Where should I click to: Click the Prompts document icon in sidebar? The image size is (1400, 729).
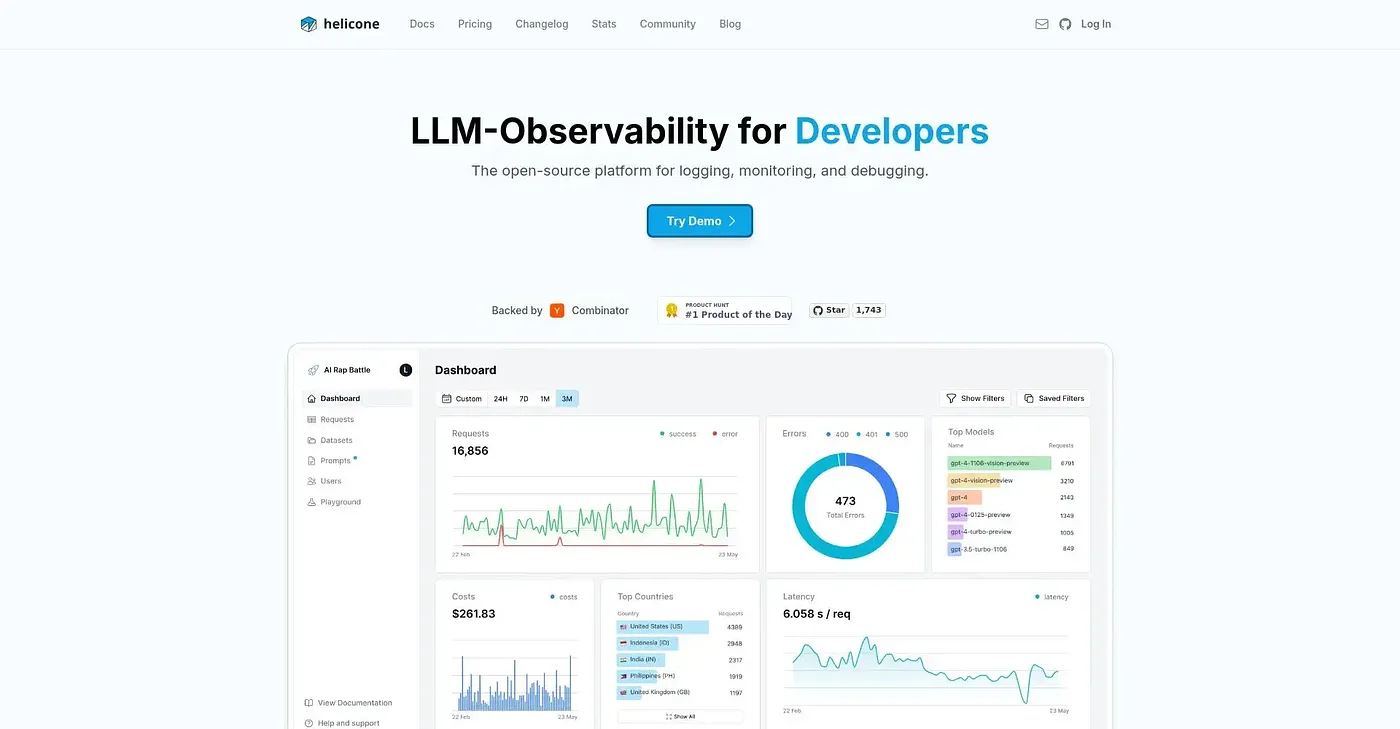pos(312,461)
